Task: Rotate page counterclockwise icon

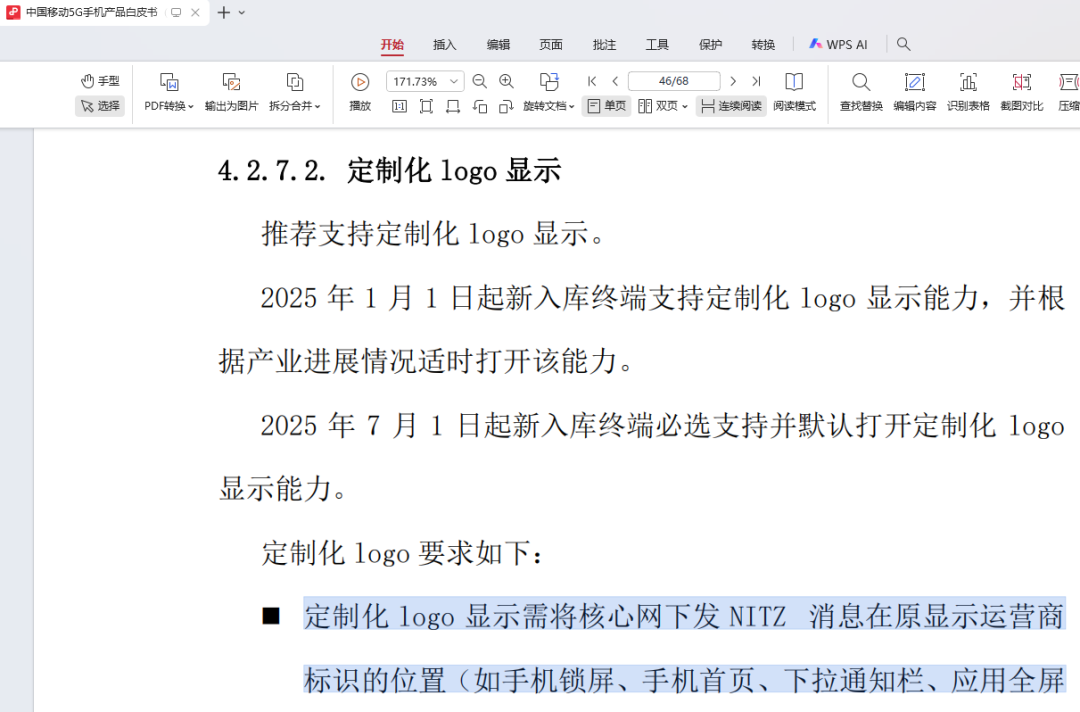Action: (480, 106)
